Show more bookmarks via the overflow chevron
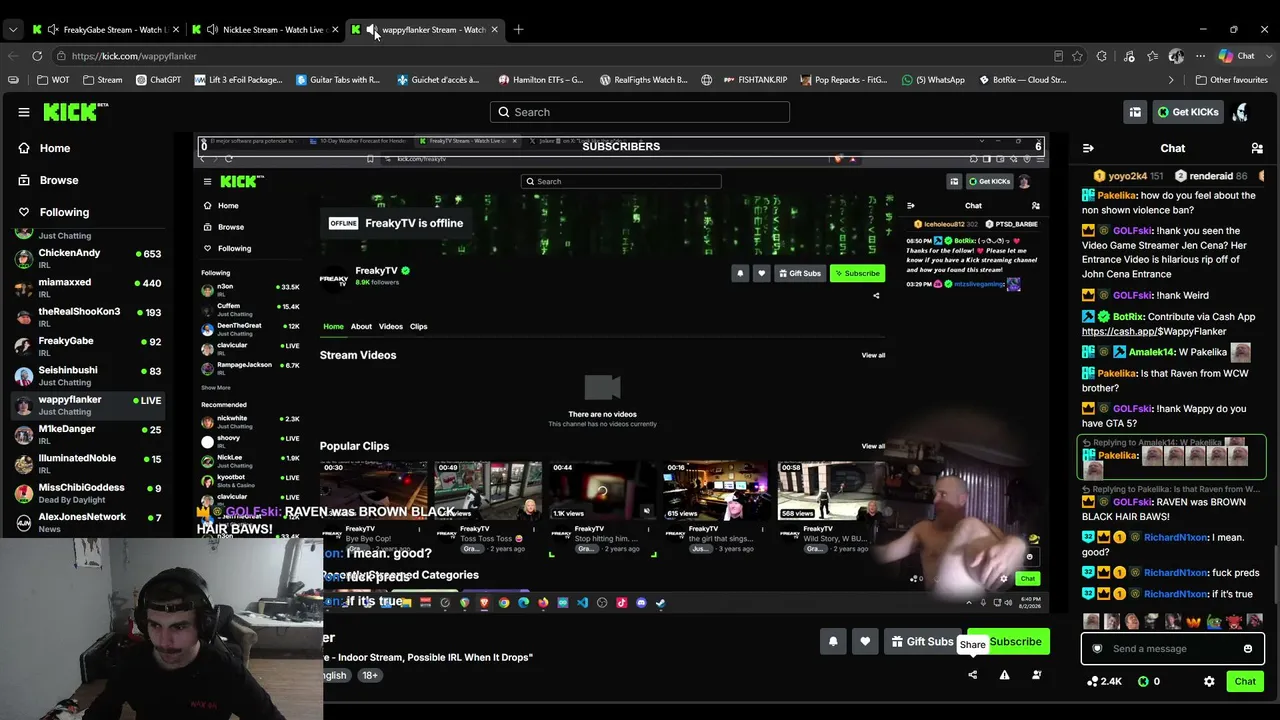The width and height of the screenshot is (1280, 720). click(x=1171, y=80)
